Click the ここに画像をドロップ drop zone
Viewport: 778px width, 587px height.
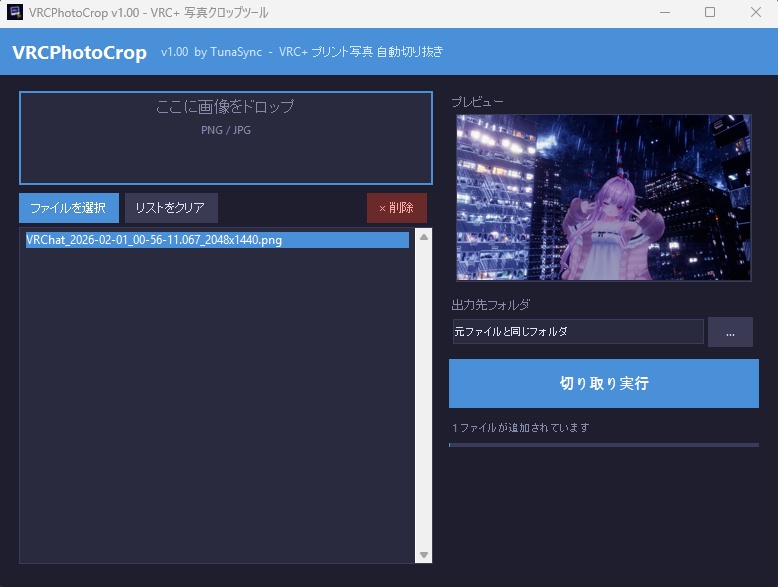click(226, 137)
